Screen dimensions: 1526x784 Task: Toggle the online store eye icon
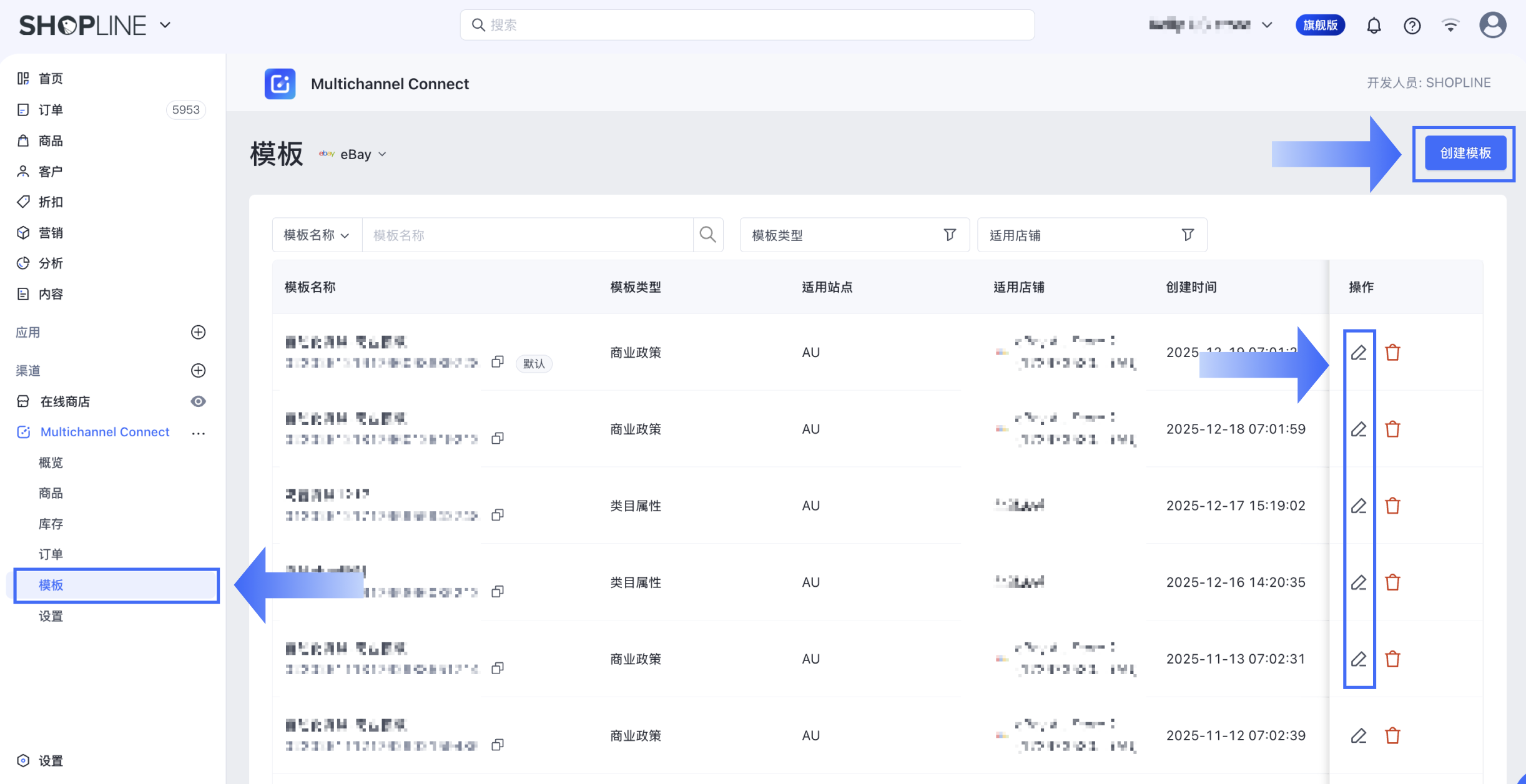pos(198,401)
